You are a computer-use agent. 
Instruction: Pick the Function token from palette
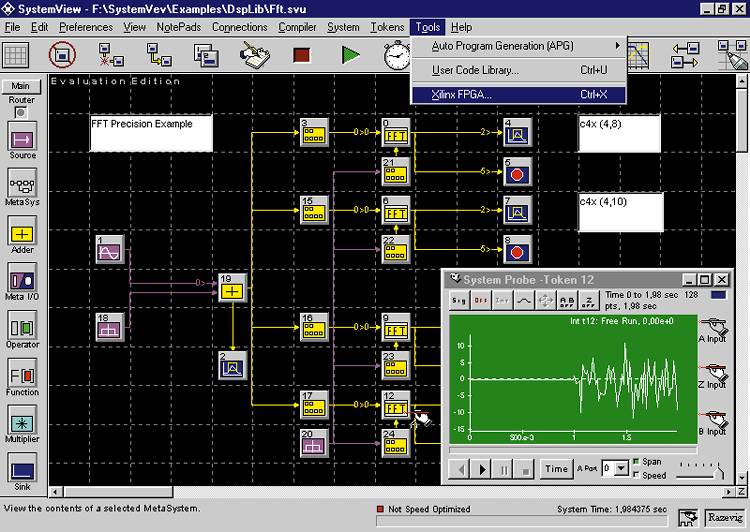pyautogui.click(x=22, y=375)
